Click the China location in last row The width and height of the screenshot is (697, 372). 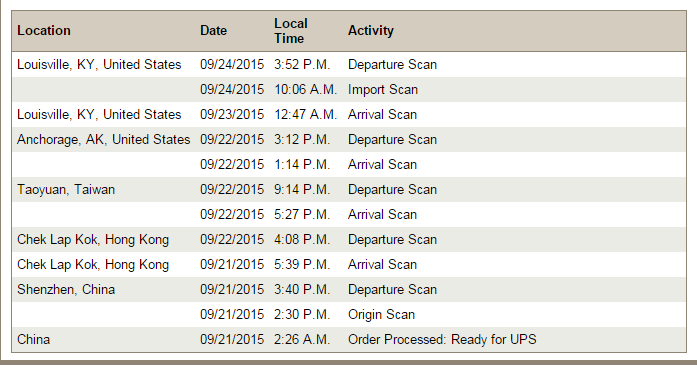(33, 340)
